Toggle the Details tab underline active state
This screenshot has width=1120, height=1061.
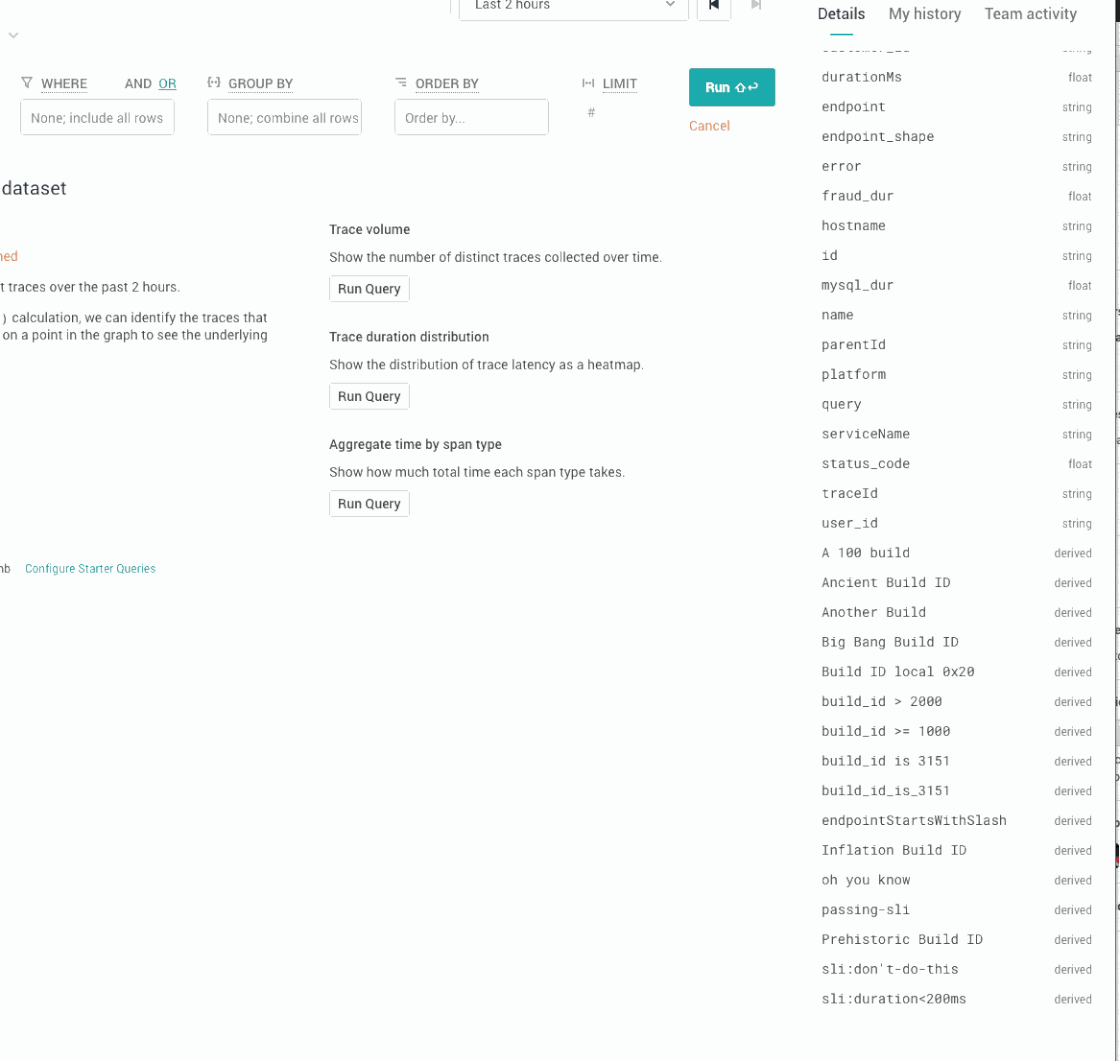(x=841, y=14)
